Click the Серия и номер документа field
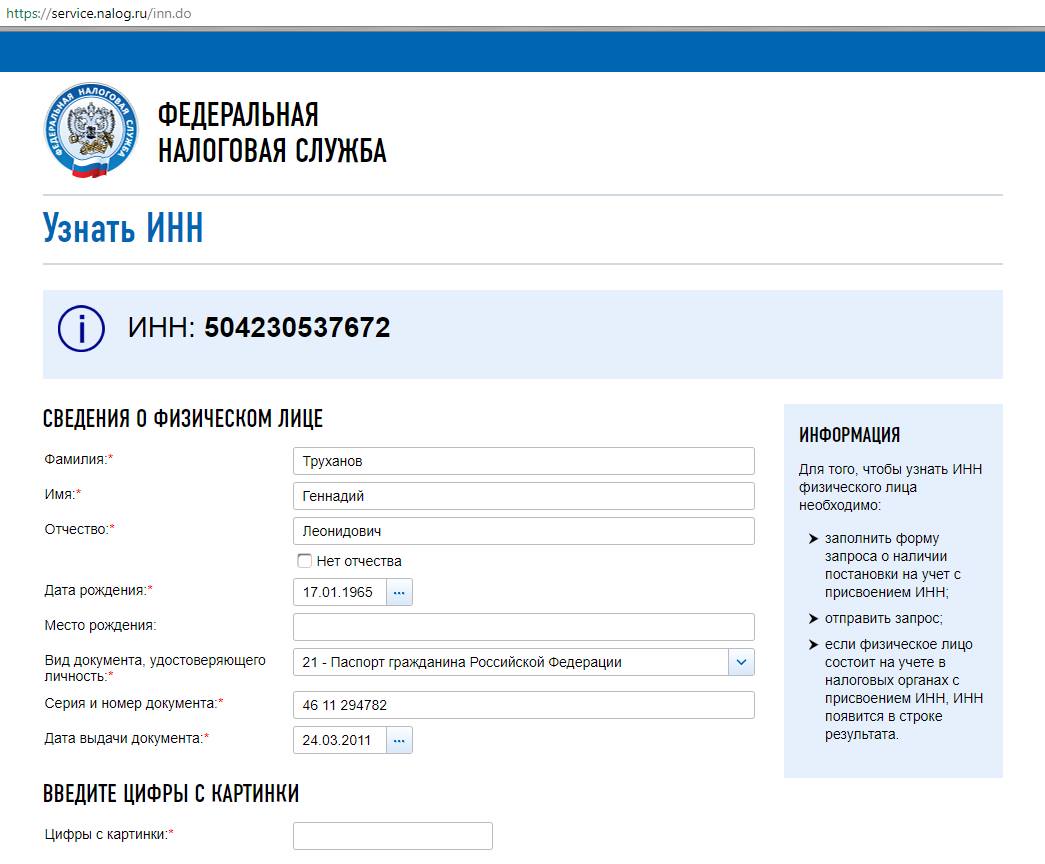 click(x=523, y=705)
